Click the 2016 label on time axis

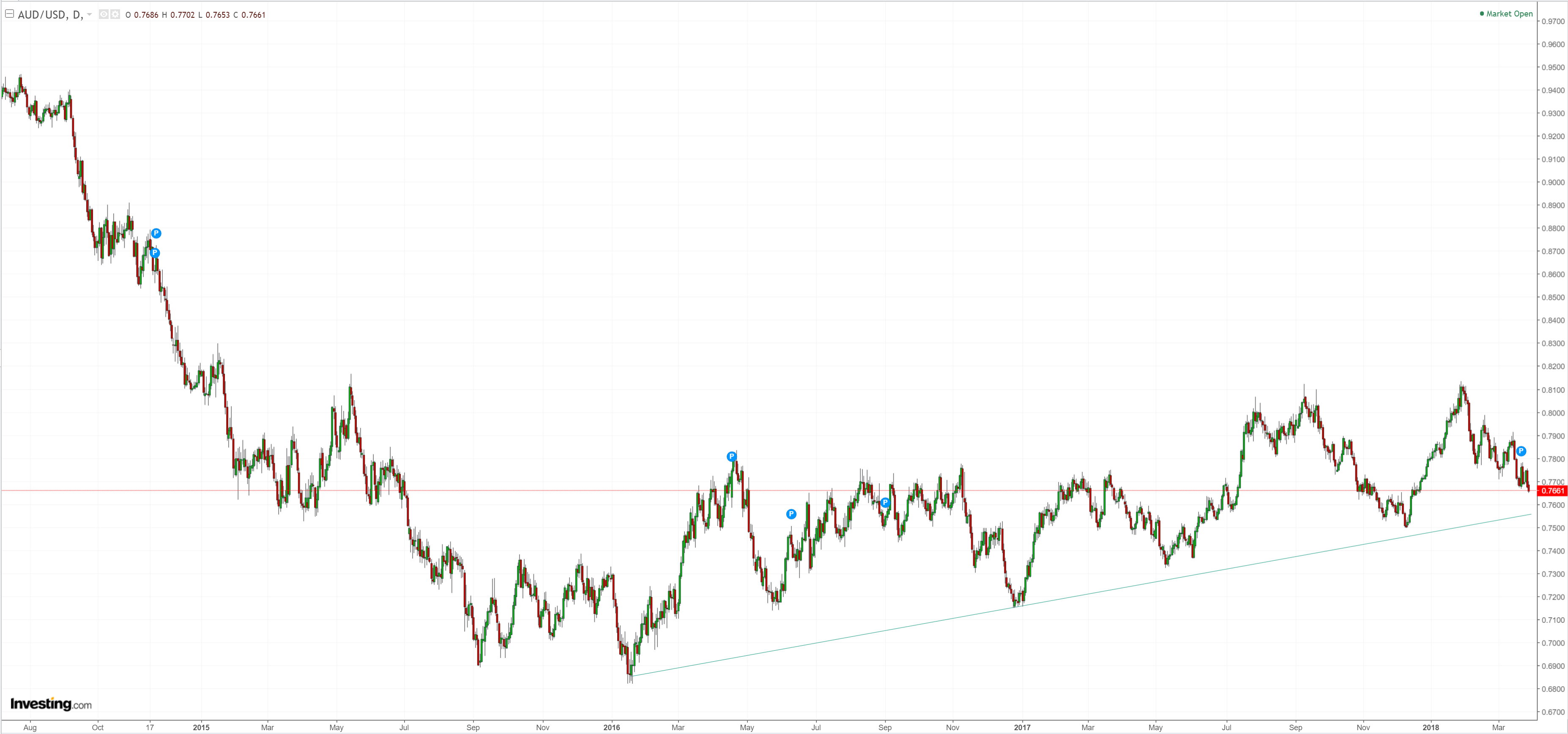[611, 727]
